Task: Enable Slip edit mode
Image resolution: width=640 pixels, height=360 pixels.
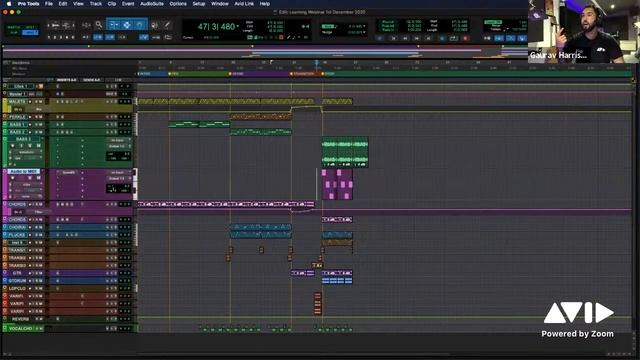Action: [14, 33]
